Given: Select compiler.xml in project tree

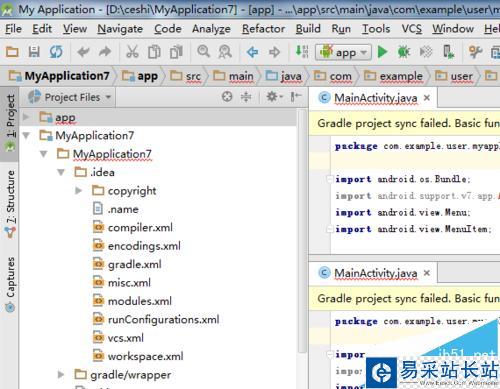Looking at the screenshot, I should pyautogui.click(x=140, y=228).
